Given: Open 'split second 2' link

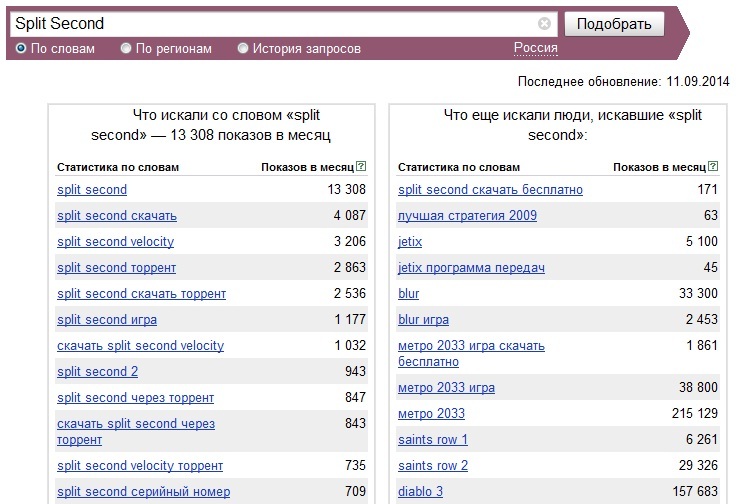Looking at the screenshot, I should (x=97, y=372).
